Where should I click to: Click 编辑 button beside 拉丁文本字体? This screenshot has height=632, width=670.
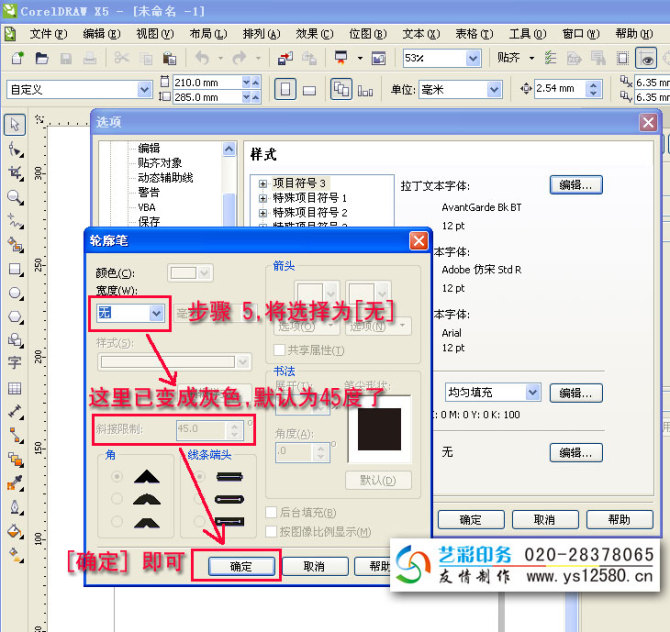click(x=576, y=185)
